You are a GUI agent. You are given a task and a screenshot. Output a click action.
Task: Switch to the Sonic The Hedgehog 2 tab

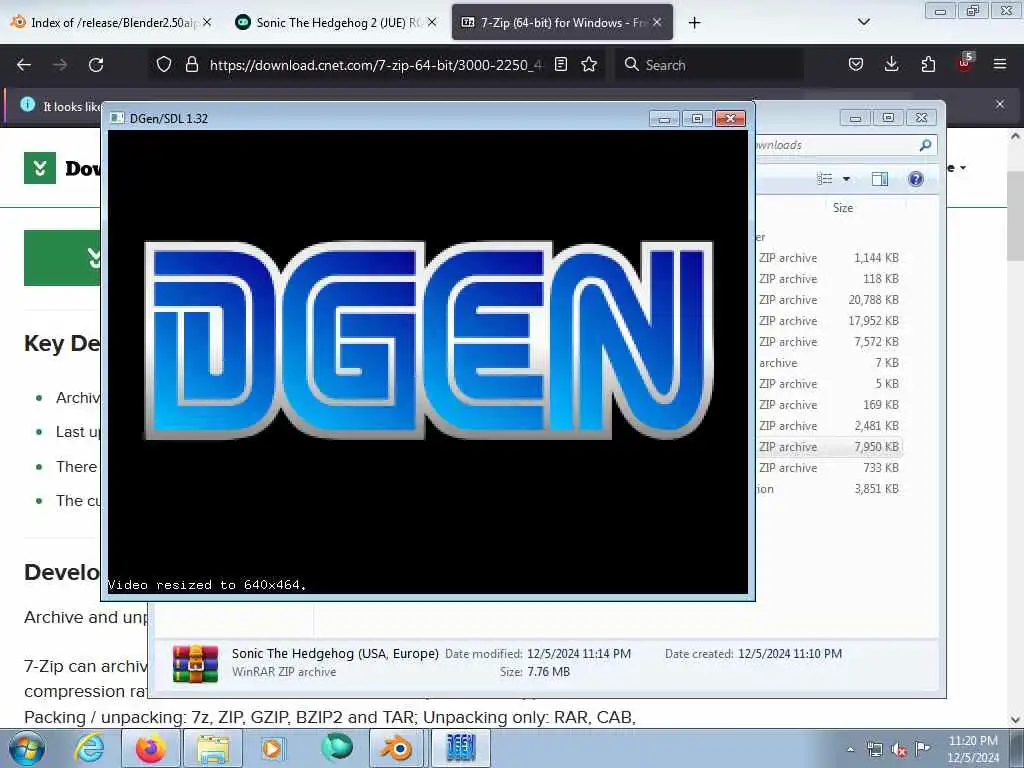pyautogui.click(x=336, y=23)
